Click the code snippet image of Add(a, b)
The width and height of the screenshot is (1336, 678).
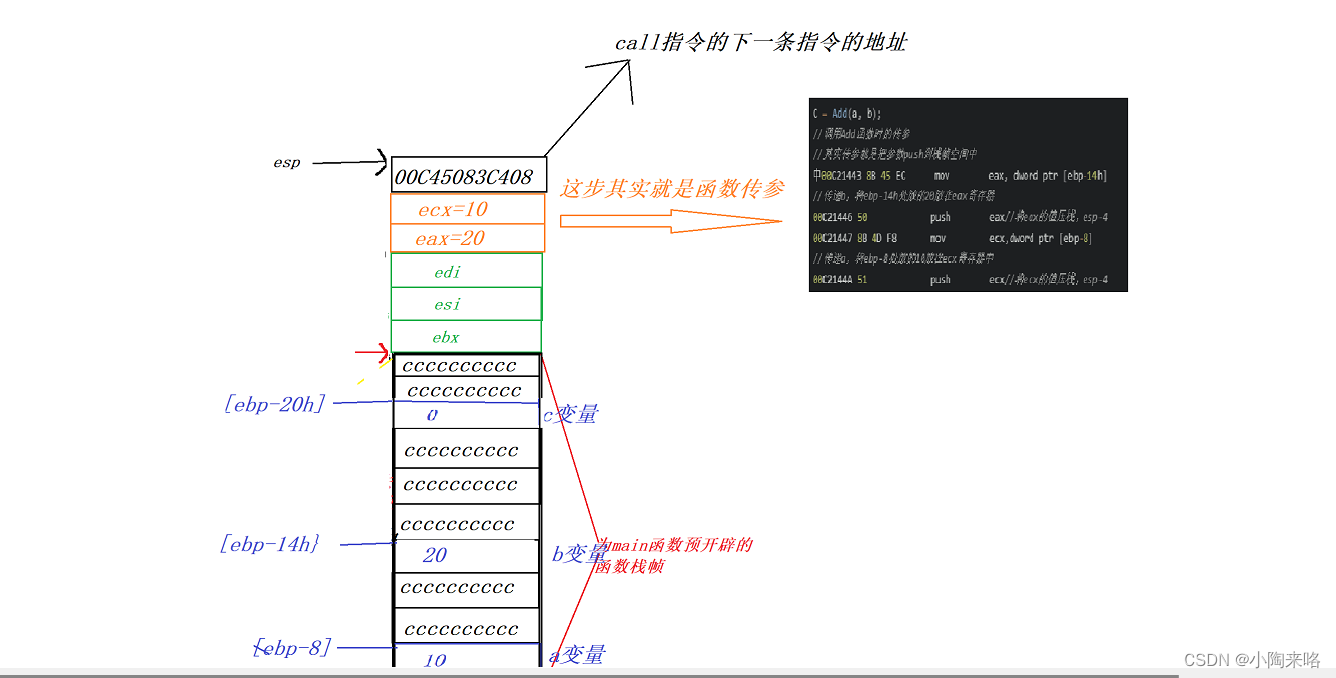coord(968,195)
